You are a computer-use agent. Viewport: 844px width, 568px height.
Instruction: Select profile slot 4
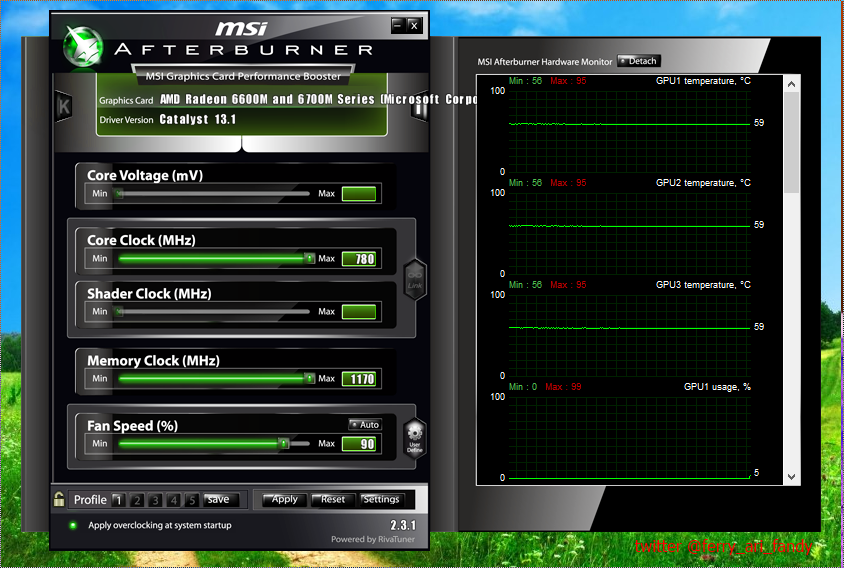pyautogui.click(x=173, y=500)
